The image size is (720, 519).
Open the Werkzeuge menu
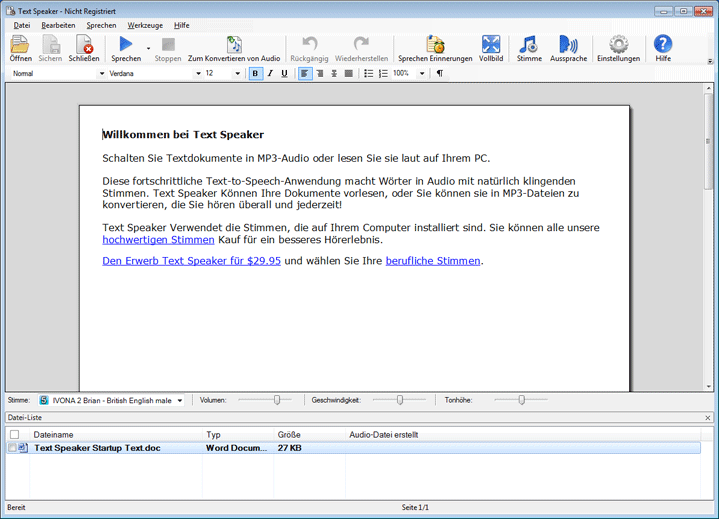pos(145,25)
